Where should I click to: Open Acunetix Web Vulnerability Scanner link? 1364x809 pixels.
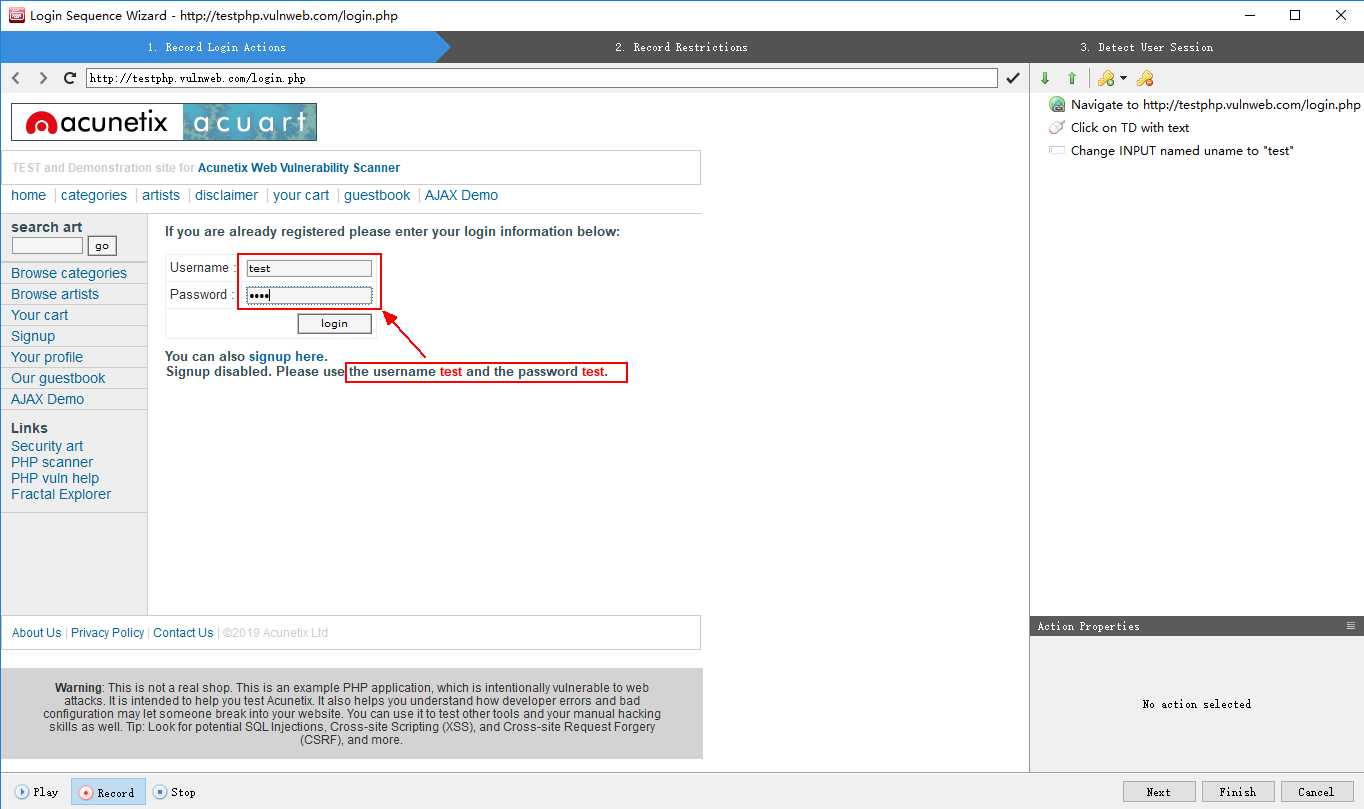tap(299, 168)
